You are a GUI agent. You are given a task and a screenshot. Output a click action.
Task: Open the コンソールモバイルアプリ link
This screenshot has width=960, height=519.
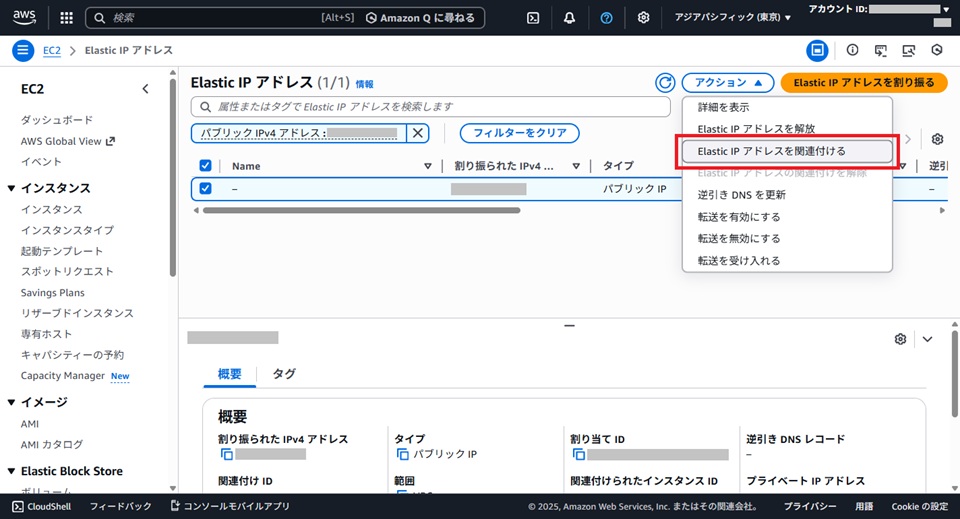coord(230,507)
